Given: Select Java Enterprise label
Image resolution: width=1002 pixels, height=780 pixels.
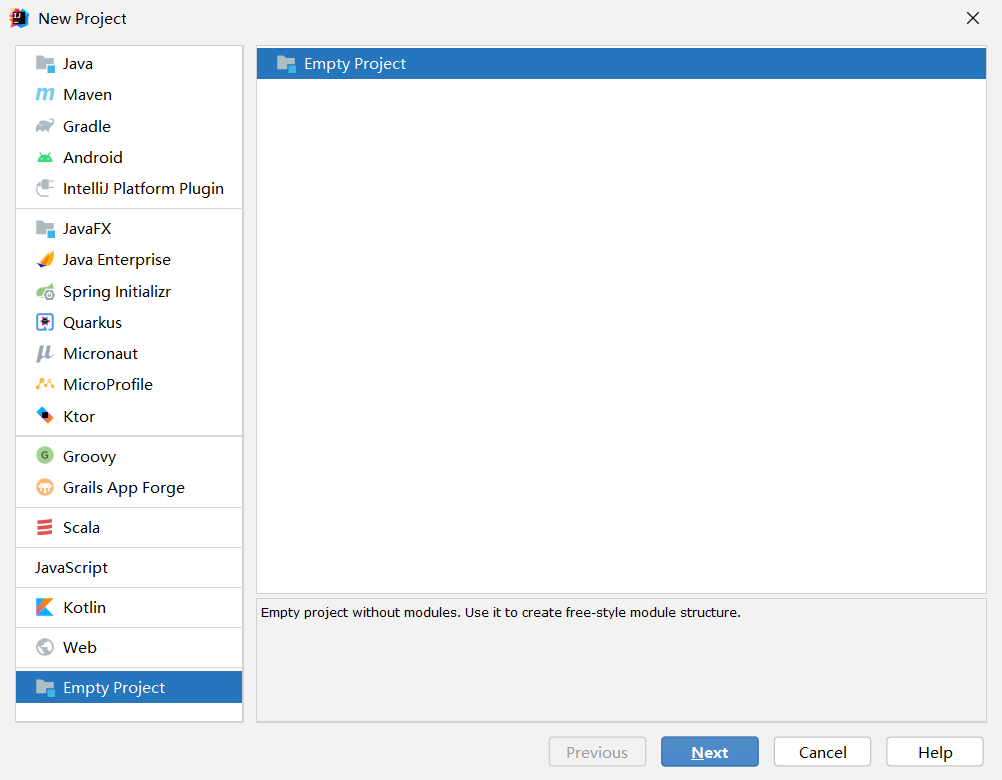Looking at the screenshot, I should click(x=117, y=259).
